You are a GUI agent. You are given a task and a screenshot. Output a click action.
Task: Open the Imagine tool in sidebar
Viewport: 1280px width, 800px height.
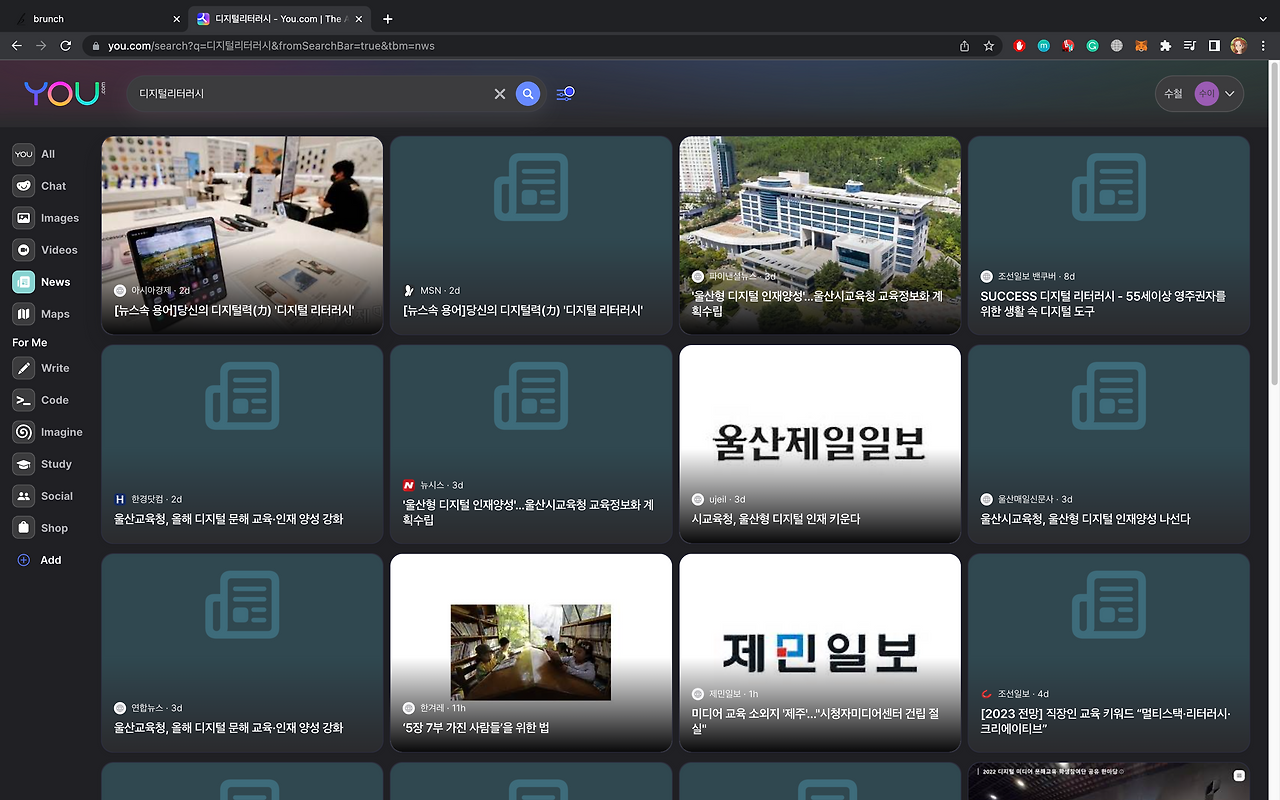[48, 432]
